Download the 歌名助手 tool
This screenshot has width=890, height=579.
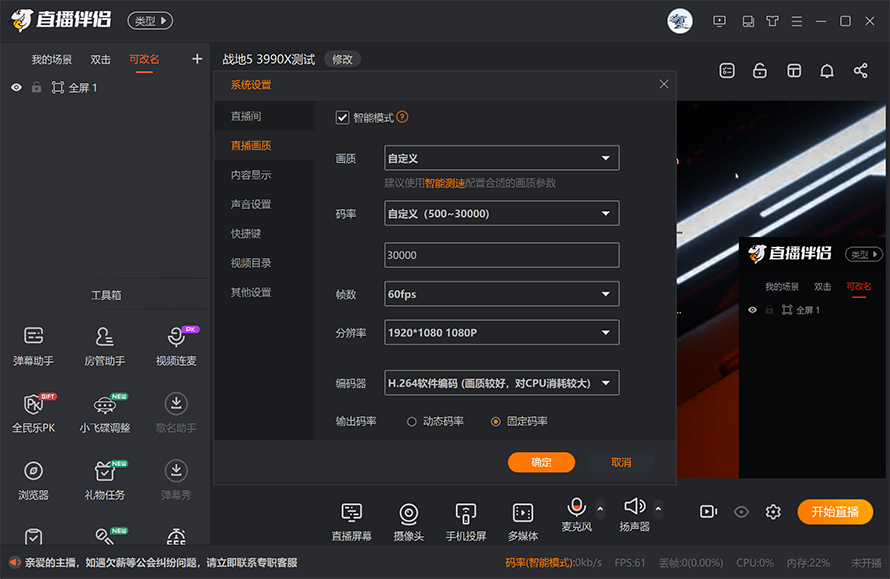(x=176, y=413)
